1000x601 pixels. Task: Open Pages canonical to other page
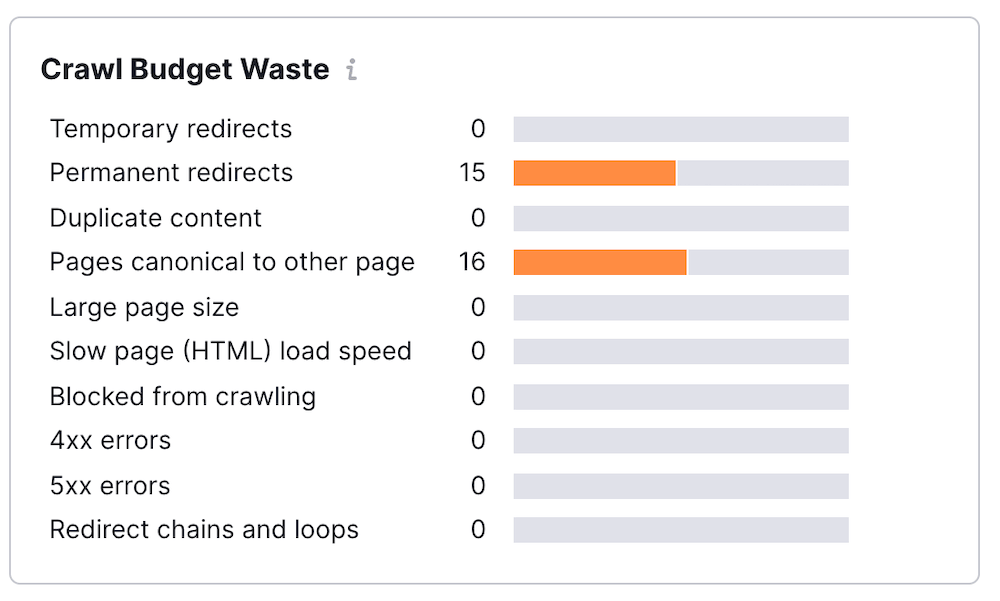(232, 262)
